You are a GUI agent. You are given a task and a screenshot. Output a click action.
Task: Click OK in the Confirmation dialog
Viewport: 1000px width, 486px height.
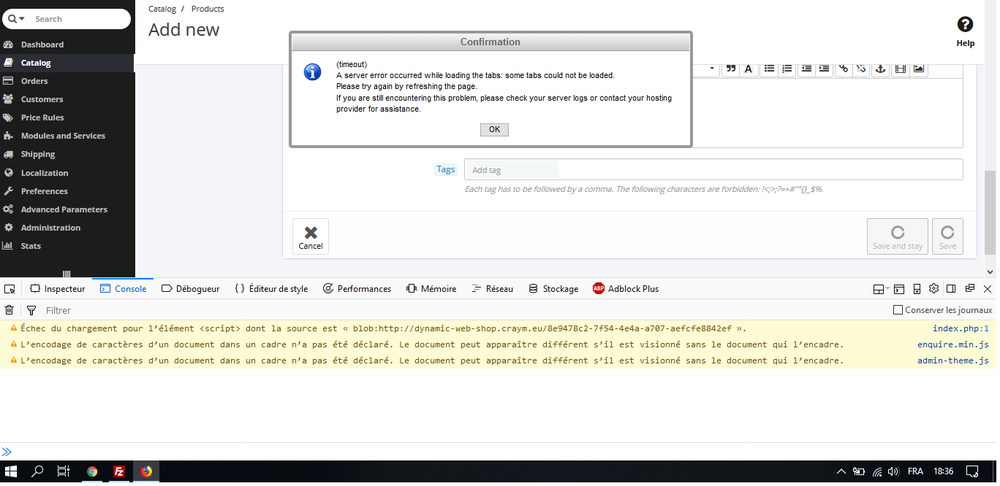click(494, 129)
